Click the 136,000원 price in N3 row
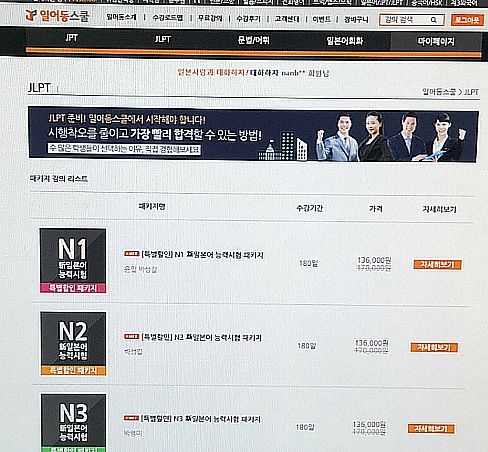Image resolution: width=488 pixels, height=452 pixels. tap(369, 424)
